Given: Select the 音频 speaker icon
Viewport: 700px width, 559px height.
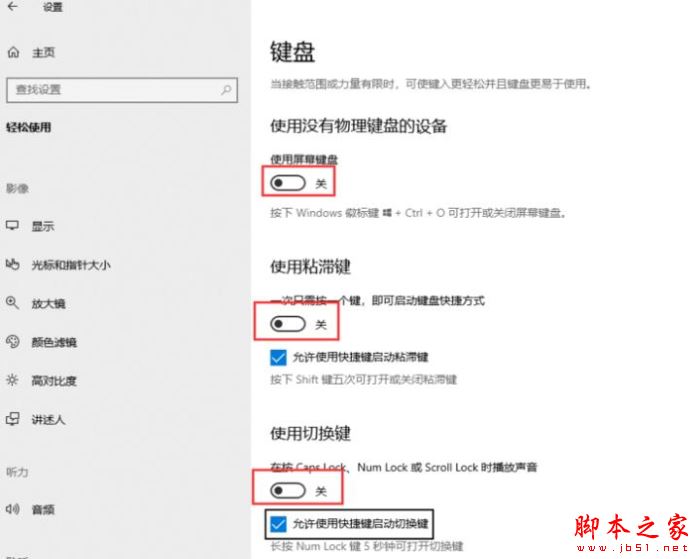Looking at the screenshot, I should pyautogui.click(x=12, y=509).
